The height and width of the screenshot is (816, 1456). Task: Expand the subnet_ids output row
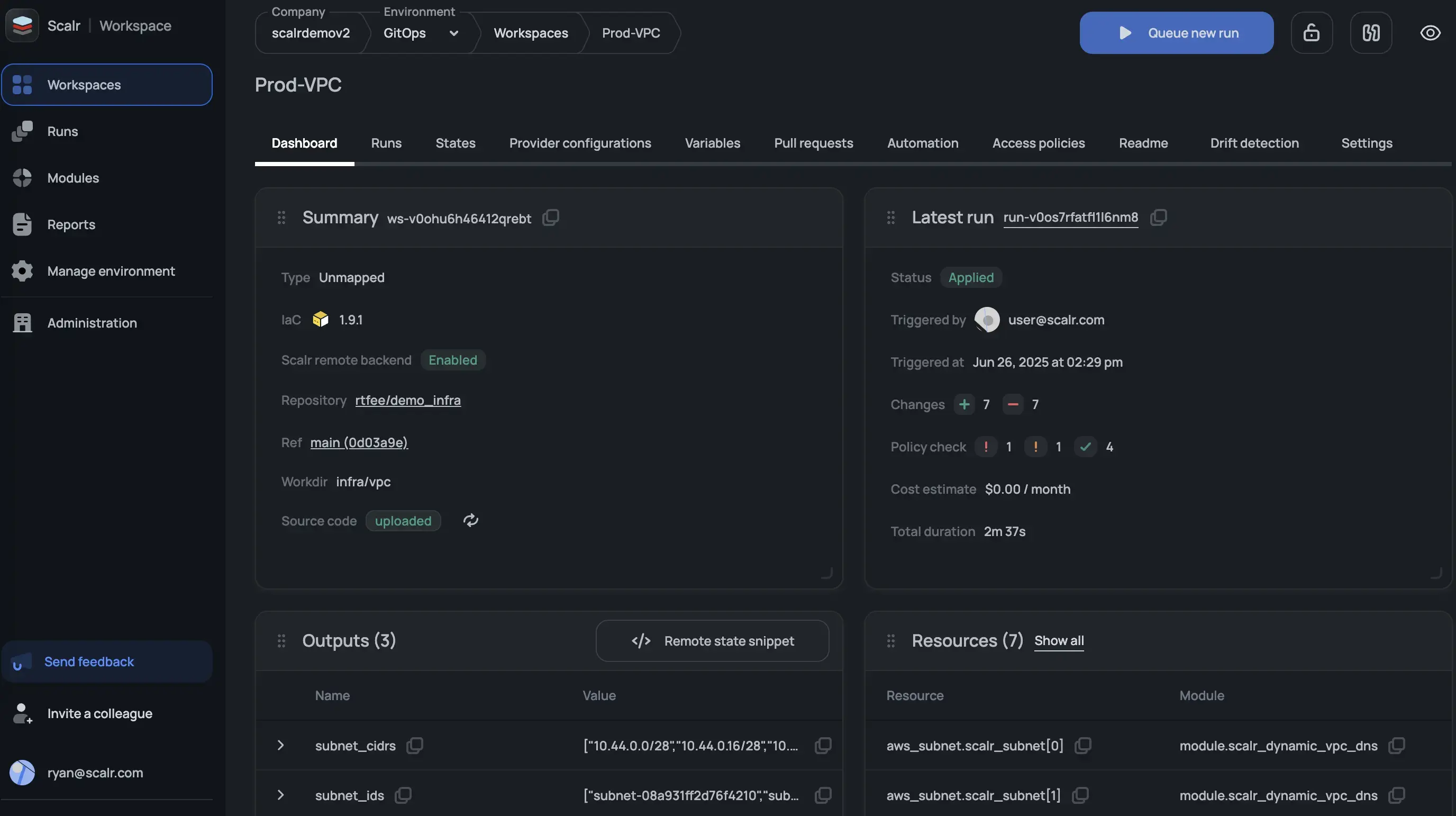pyautogui.click(x=280, y=795)
